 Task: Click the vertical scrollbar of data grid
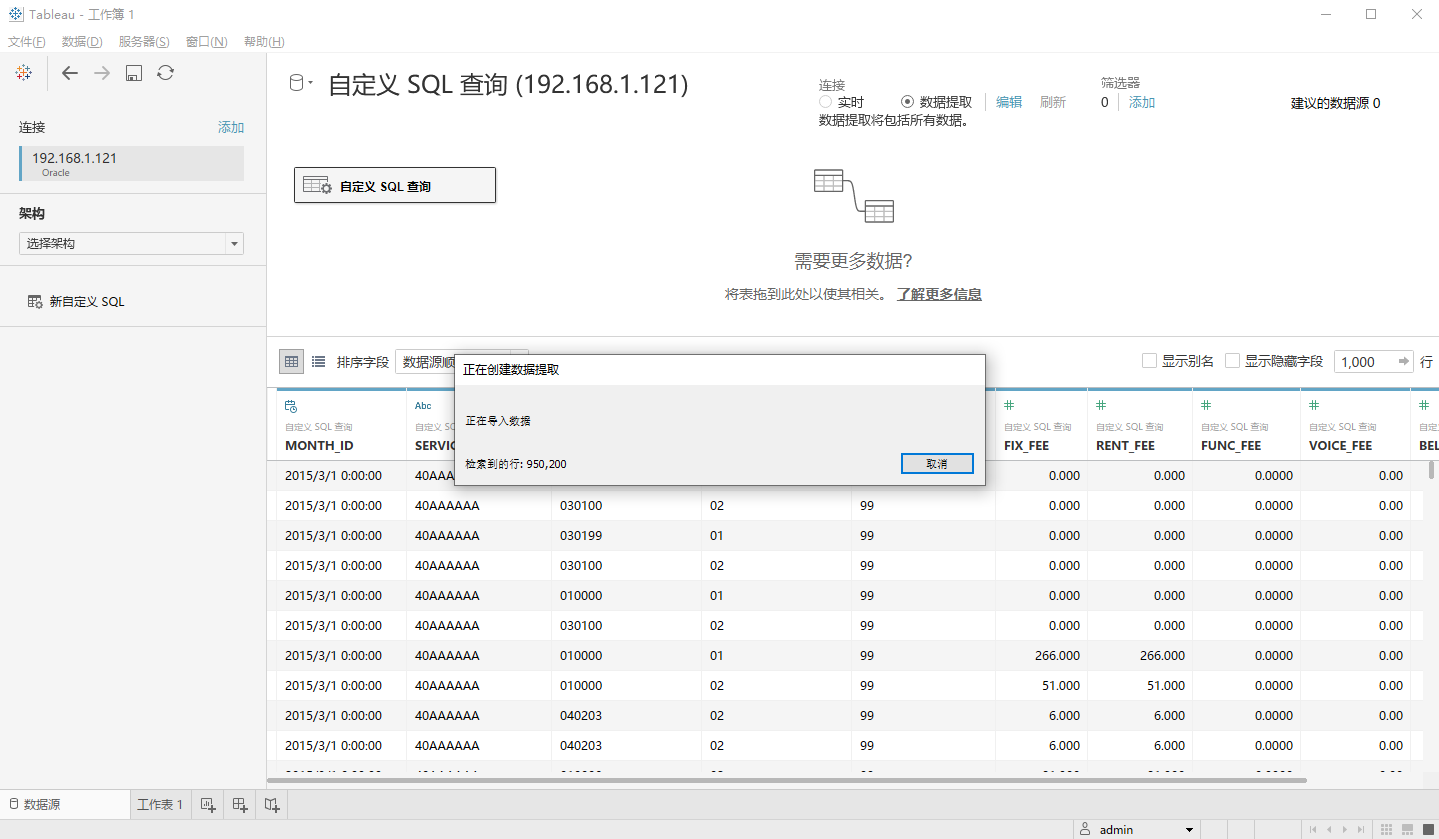pyautogui.click(x=1431, y=472)
